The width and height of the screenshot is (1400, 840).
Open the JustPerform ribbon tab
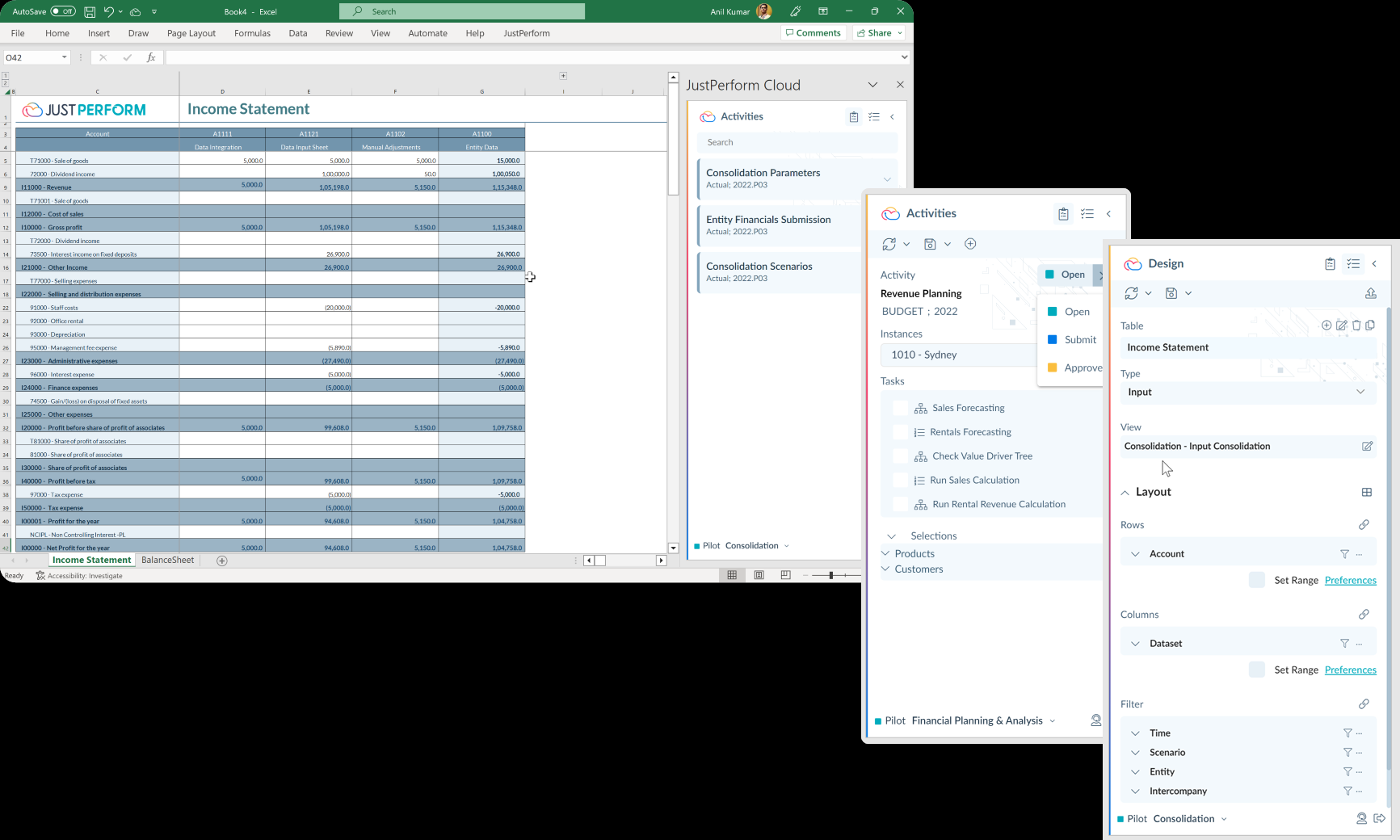point(526,33)
